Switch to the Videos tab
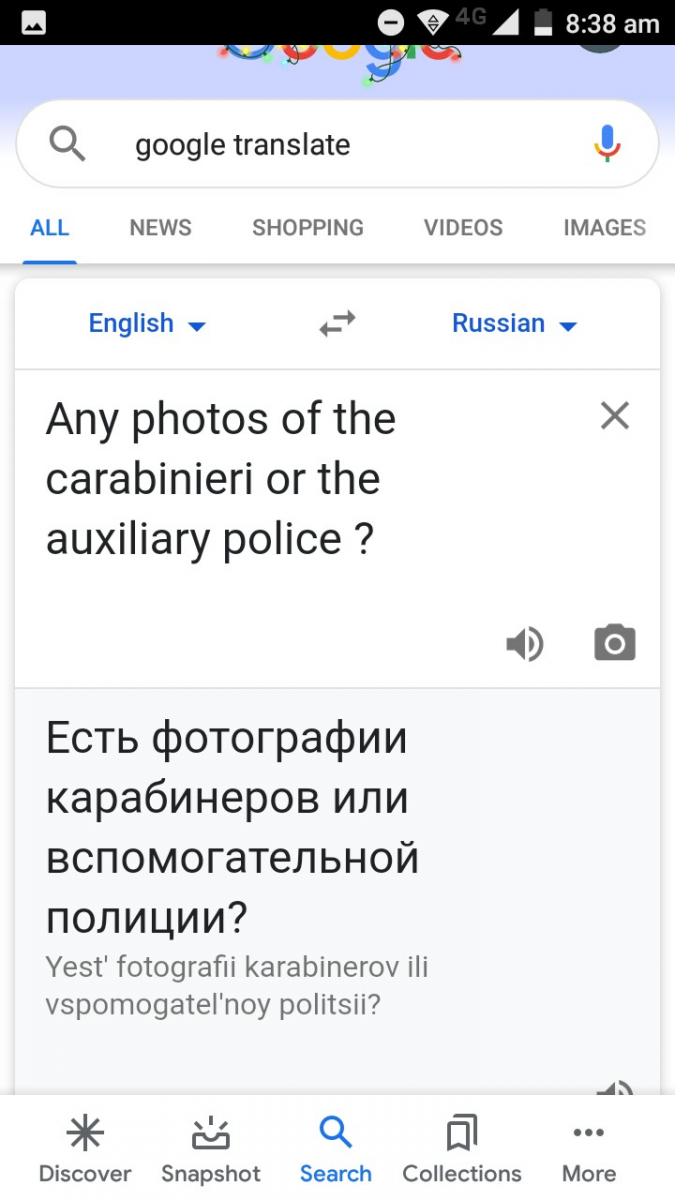The height and width of the screenshot is (1200, 675). click(463, 228)
